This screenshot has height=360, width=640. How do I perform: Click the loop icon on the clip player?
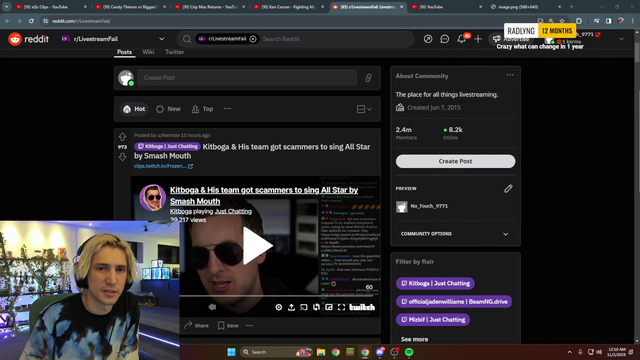click(x=316, y=307)
